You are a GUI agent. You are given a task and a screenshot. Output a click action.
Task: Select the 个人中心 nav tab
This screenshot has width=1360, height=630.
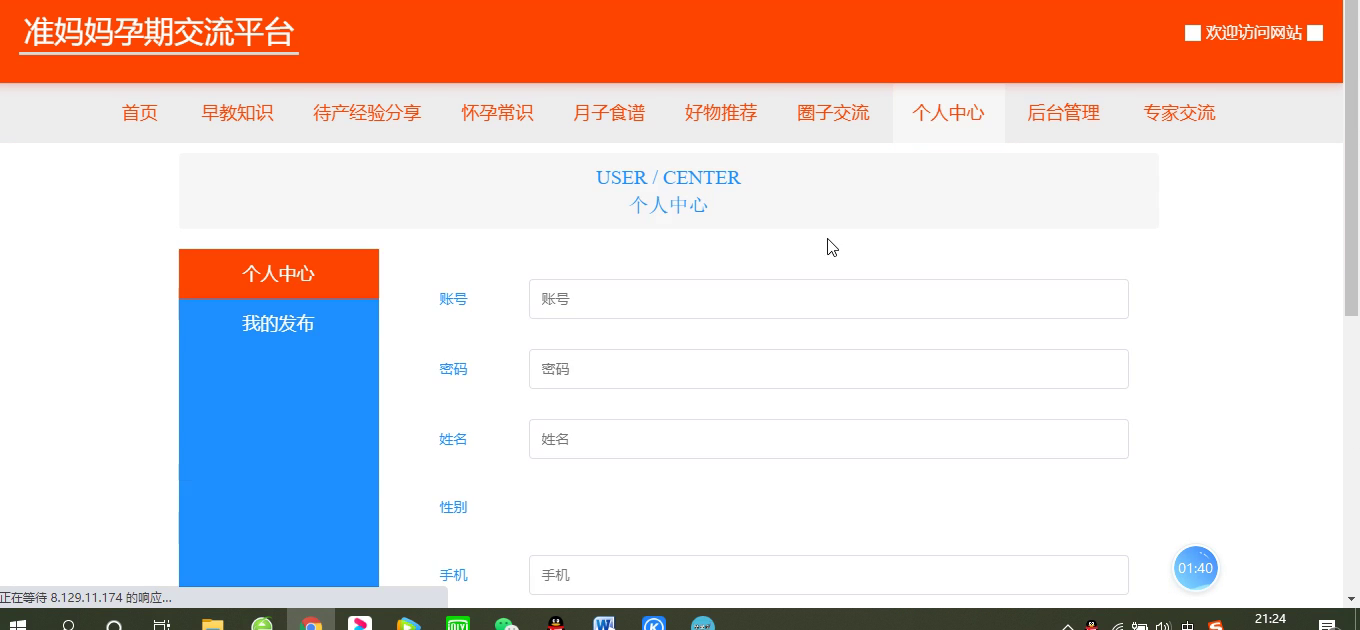(948, 113)
